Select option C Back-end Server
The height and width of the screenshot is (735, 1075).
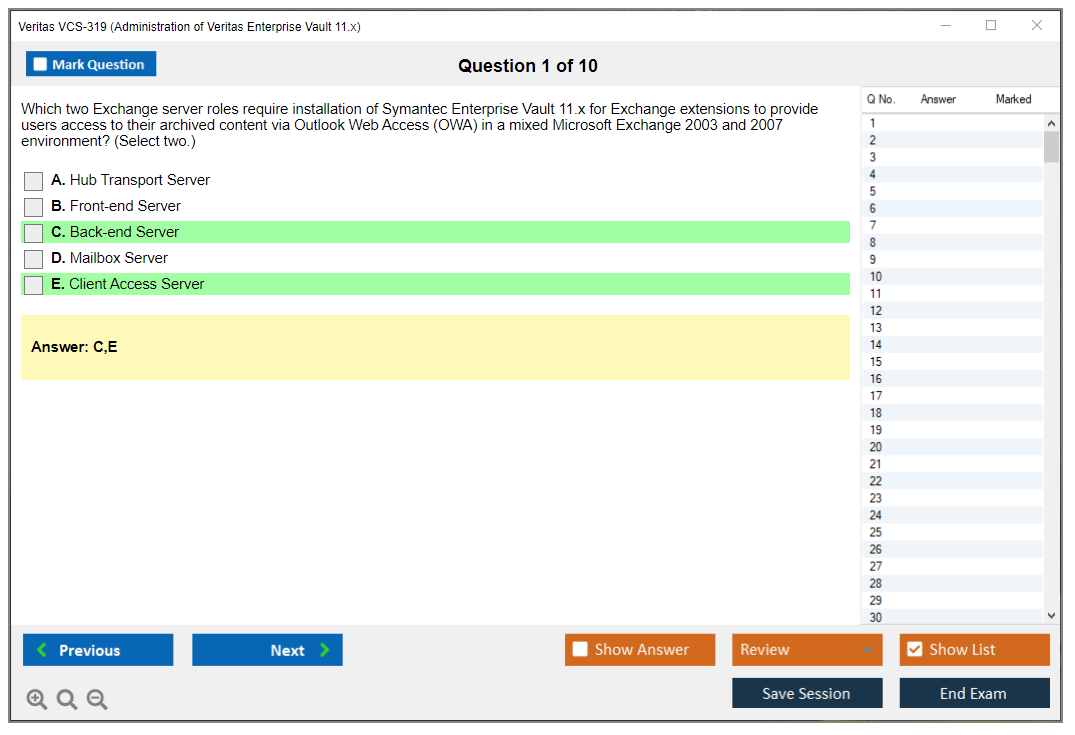tap(34, 233)
